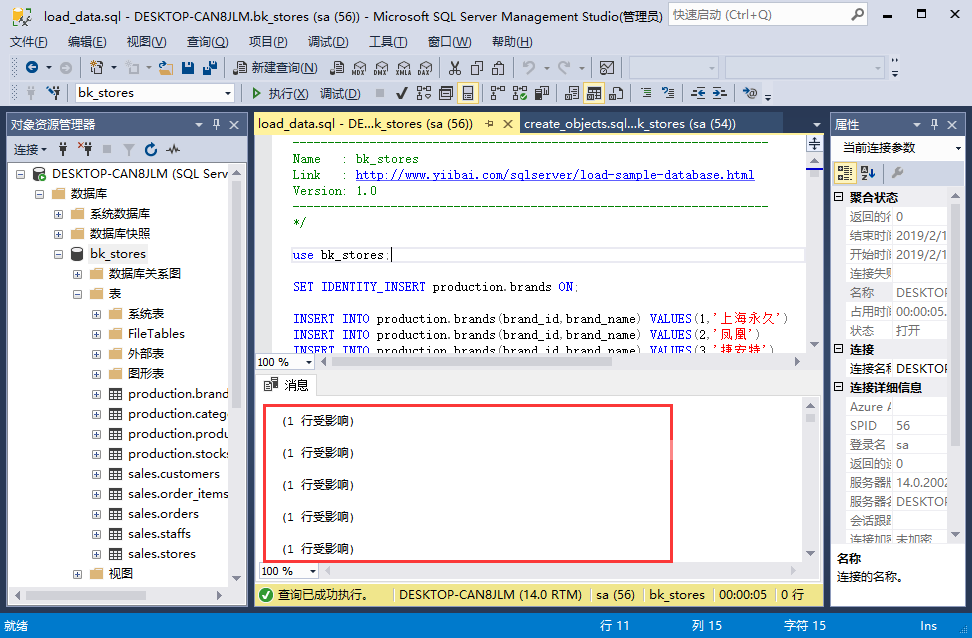Click activity monitor icon in Object Explorer
This screenshot has width=972, height=638.
pyautogui.click(x=173, y=149)
